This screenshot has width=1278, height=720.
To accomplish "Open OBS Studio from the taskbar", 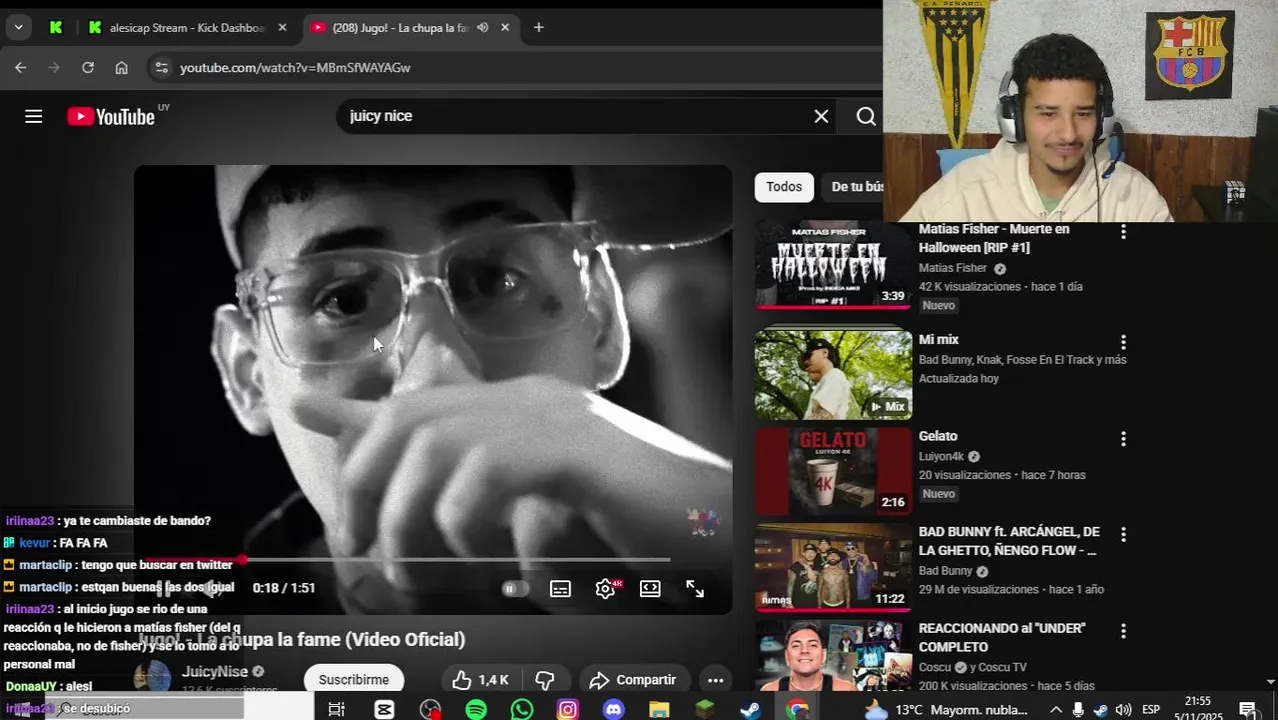I will [x=430, y=710].
